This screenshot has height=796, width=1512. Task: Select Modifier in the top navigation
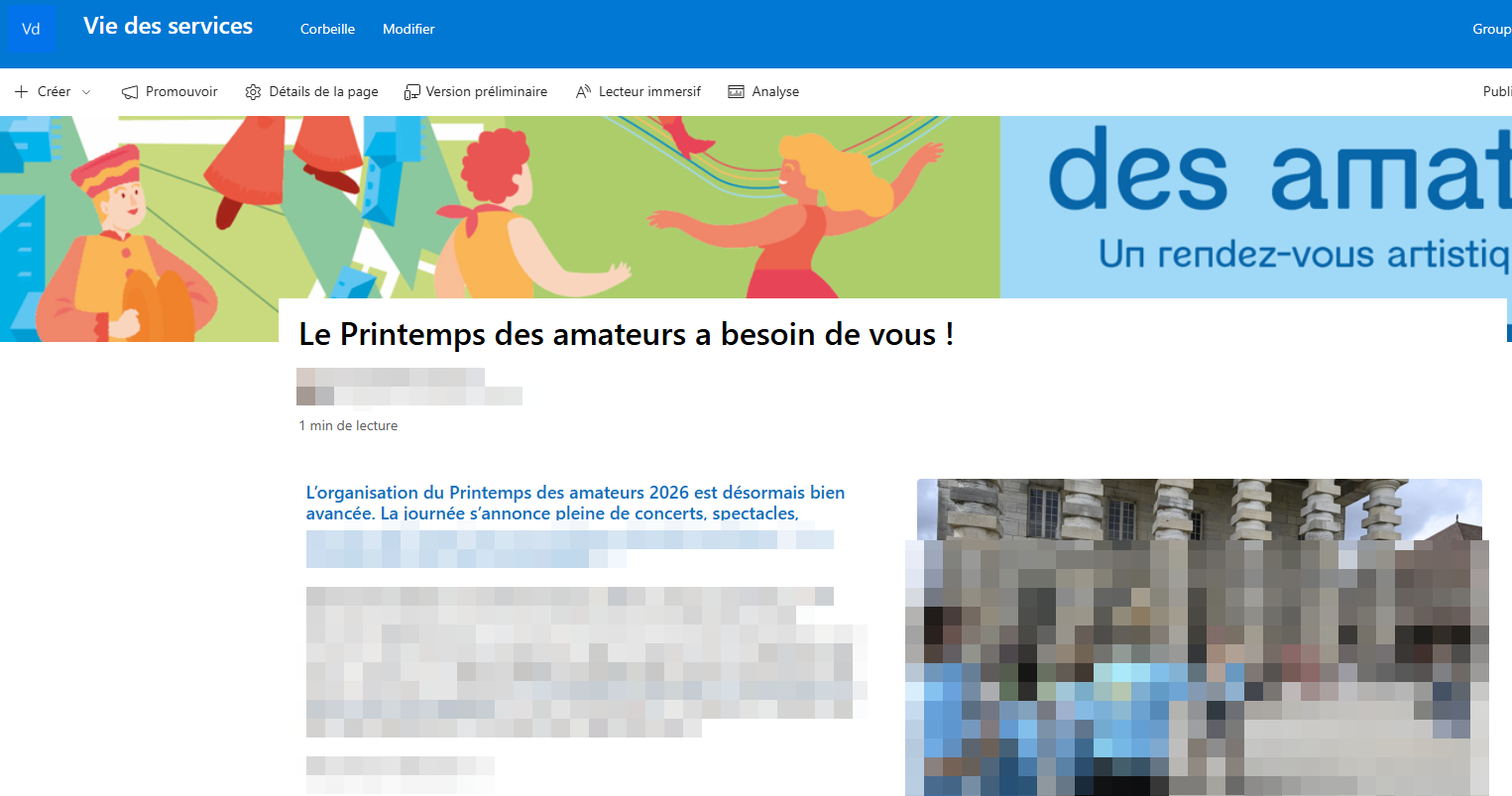pos(408,29)
